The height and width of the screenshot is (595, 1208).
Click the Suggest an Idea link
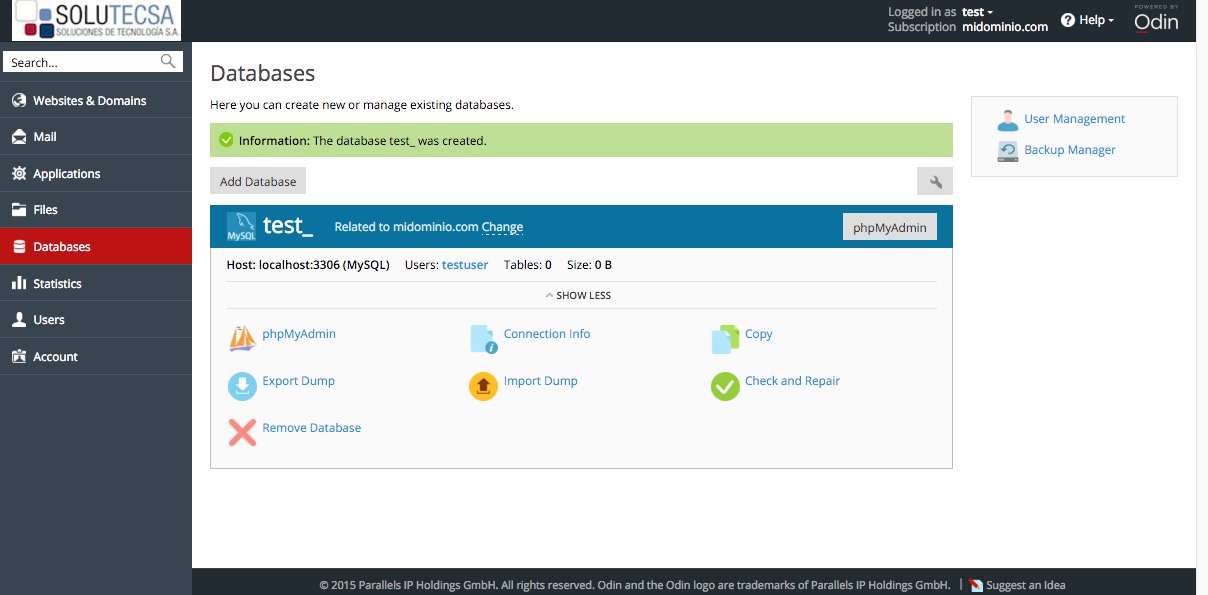[x=1026, y=586]
